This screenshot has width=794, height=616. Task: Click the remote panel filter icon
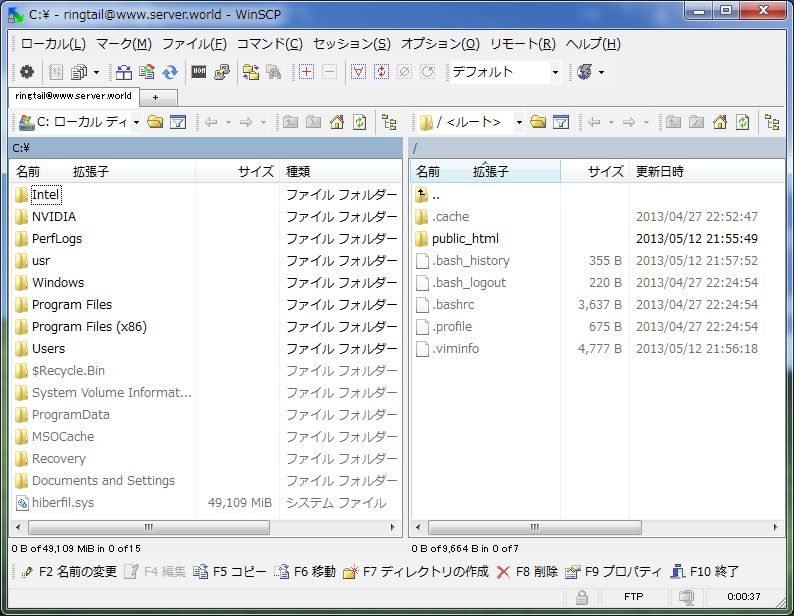click(561, 122)
